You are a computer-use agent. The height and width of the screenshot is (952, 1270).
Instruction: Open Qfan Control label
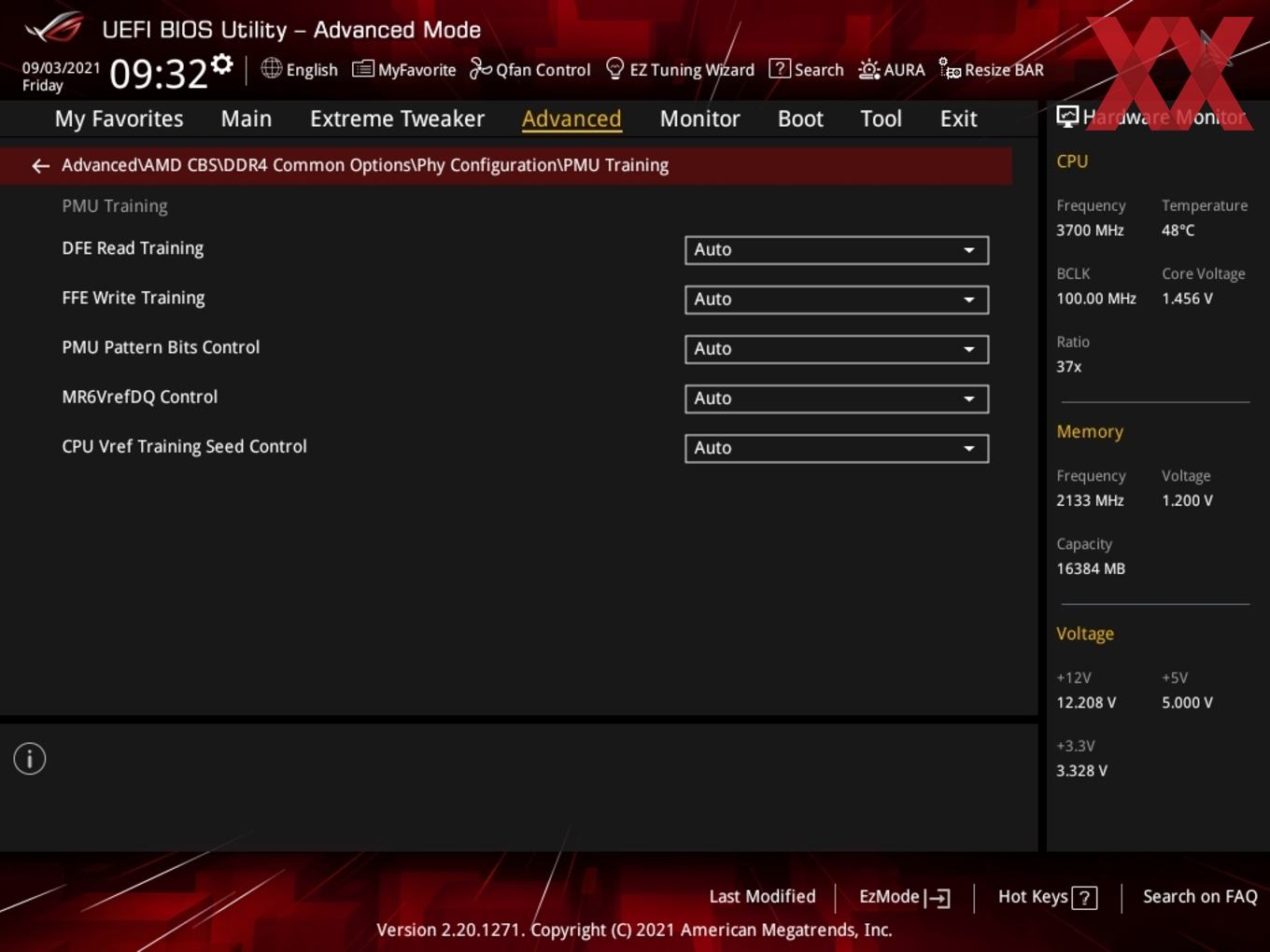(543, 70)
